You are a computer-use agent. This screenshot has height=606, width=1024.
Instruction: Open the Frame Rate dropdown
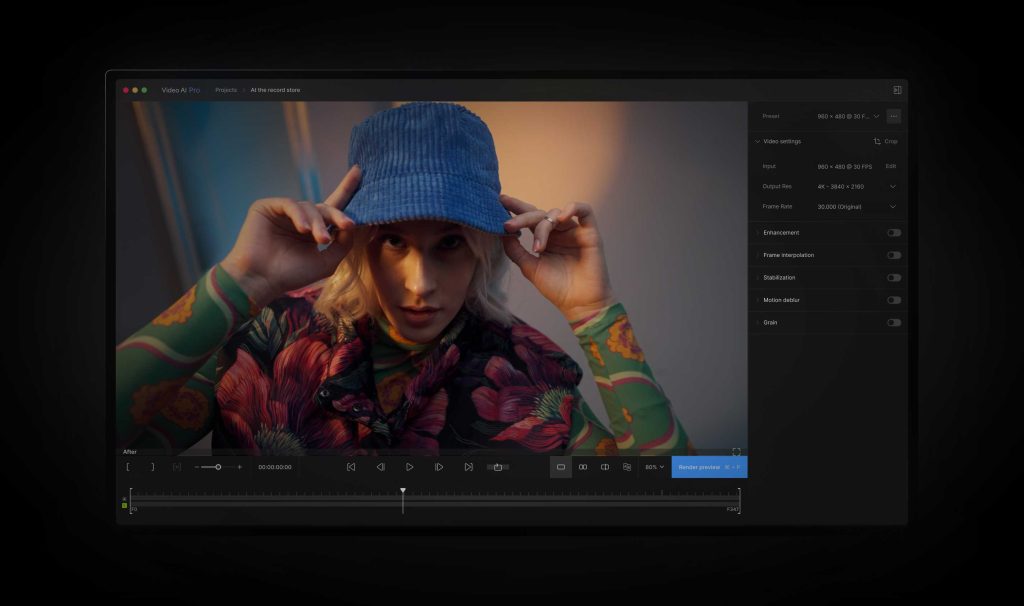click(x=856, y=207)
